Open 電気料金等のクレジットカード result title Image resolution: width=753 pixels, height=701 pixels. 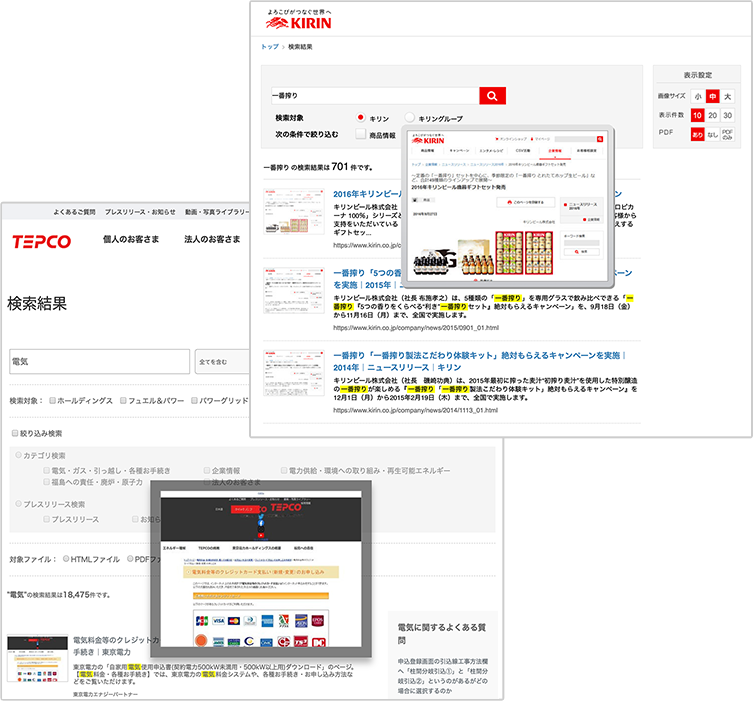[x=116, y=646]
